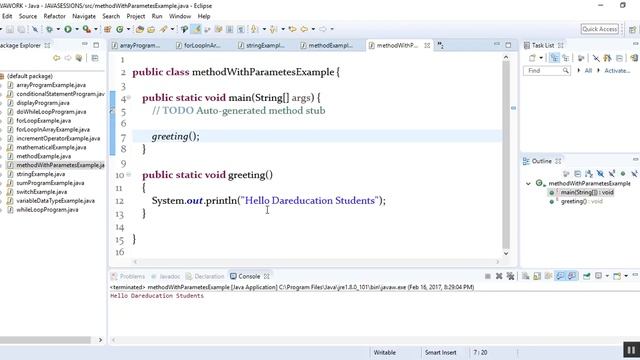Open the Run button dropdown arrow
The height and width of the screenshot is (360, 640).
pyautogui.click(x=76, y=29)
